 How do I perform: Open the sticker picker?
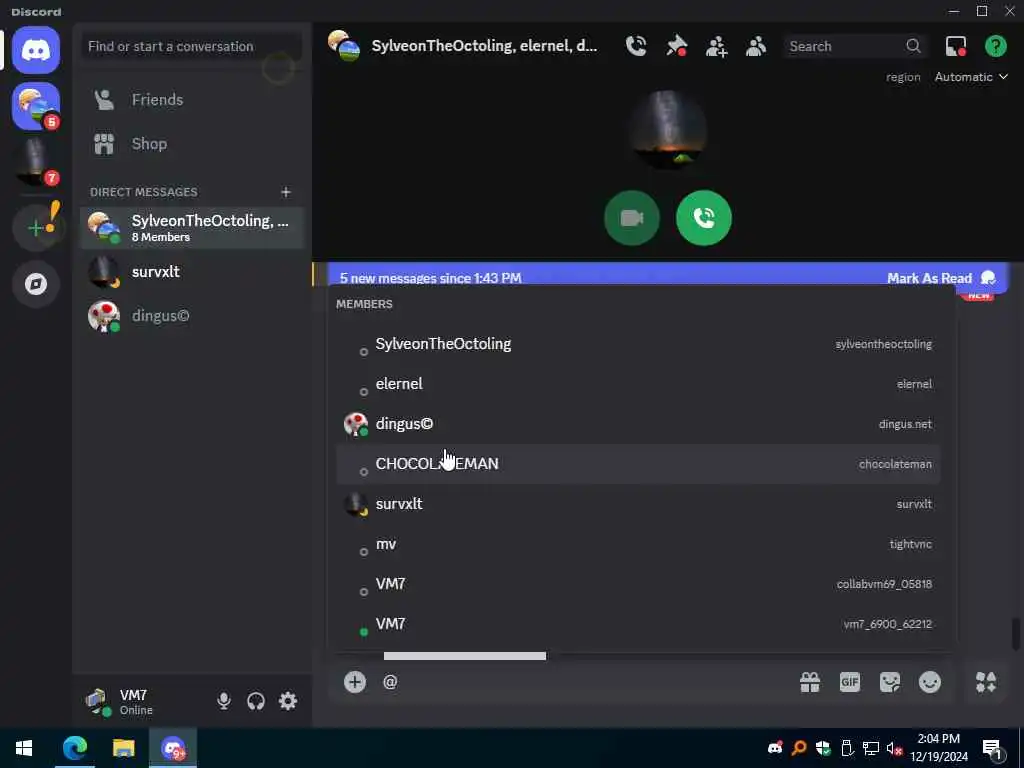889,682
